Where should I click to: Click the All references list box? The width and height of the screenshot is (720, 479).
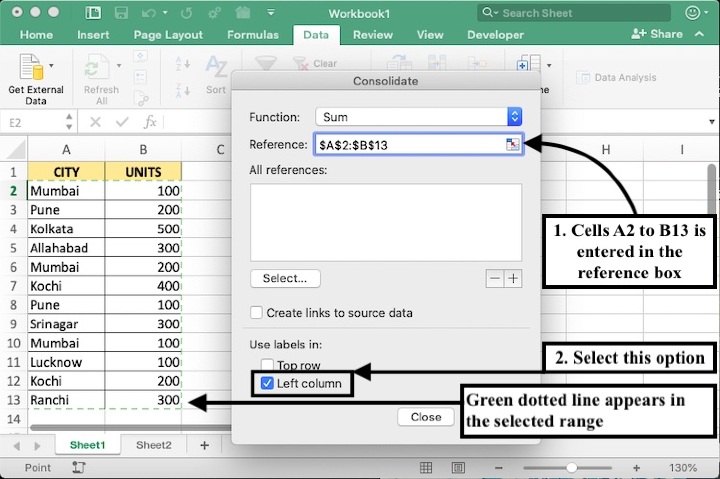tap(386, 222)
